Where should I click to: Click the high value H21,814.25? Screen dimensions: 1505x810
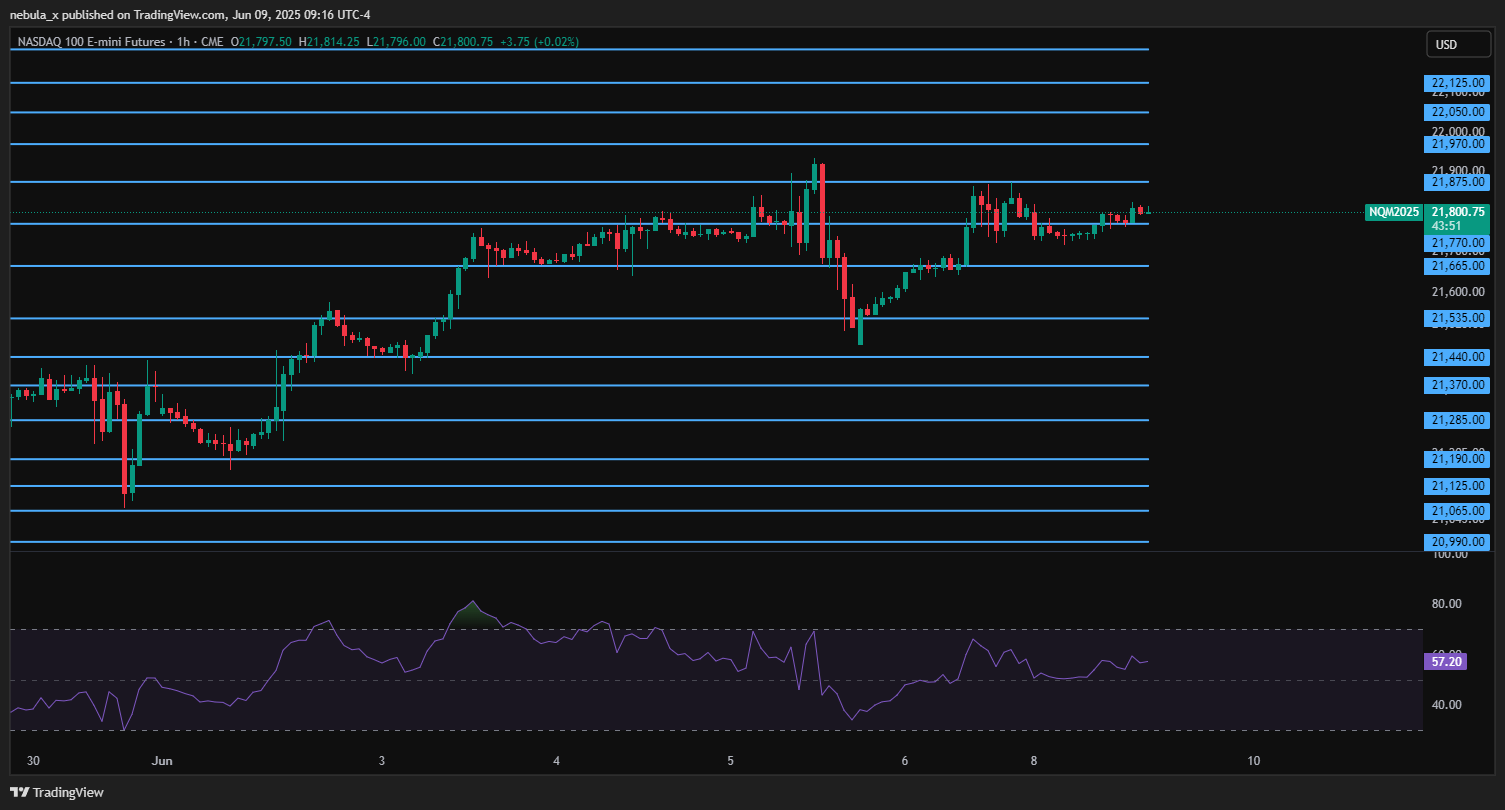pos(329,42)
